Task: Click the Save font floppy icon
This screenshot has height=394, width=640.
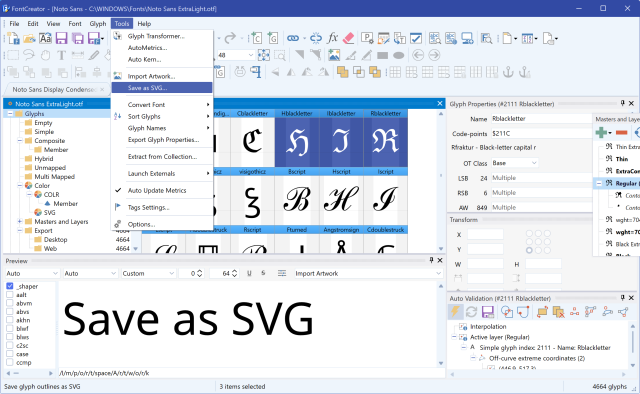Action: coord(61,38)
